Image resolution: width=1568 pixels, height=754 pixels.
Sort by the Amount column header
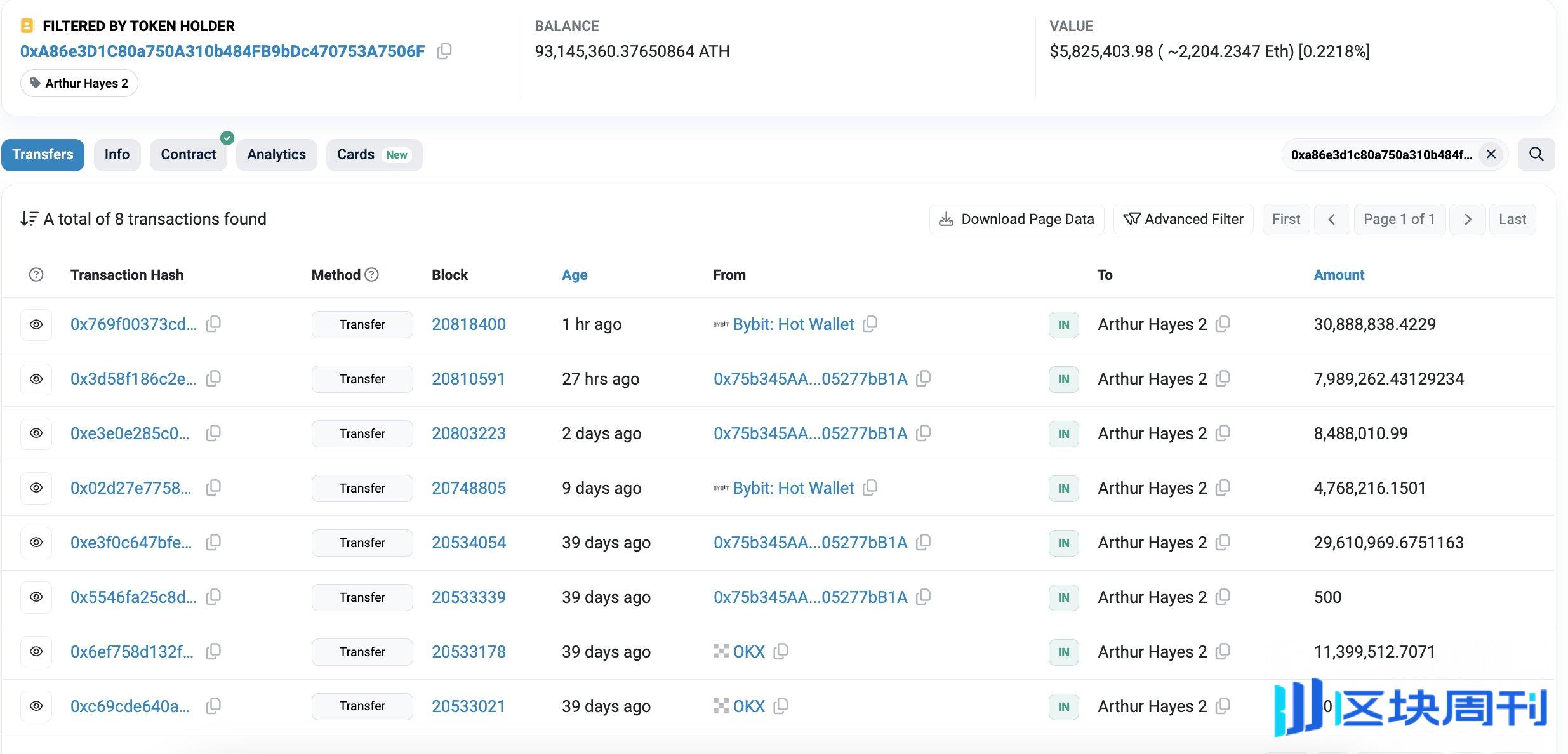(1339, 275)
